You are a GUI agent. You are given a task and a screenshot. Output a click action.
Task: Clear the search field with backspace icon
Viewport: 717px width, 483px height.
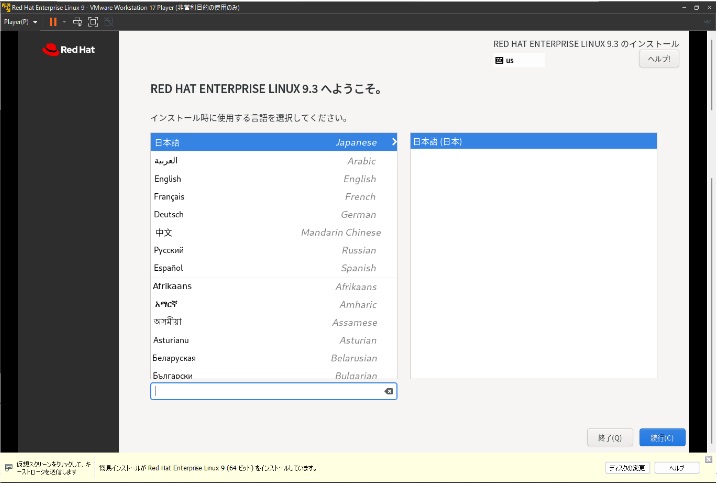(x=388, y=391)
